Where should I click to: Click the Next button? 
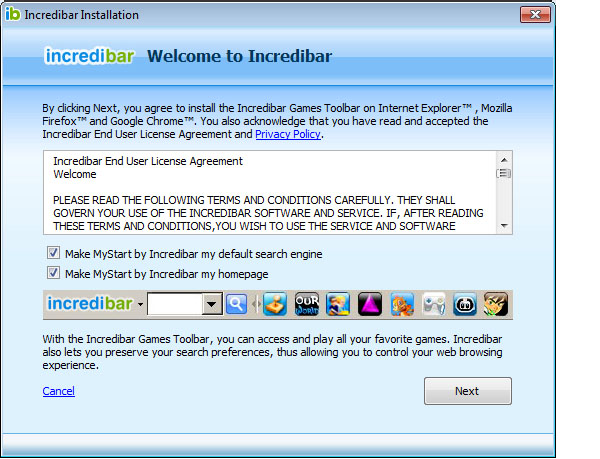tap(467, 391)
